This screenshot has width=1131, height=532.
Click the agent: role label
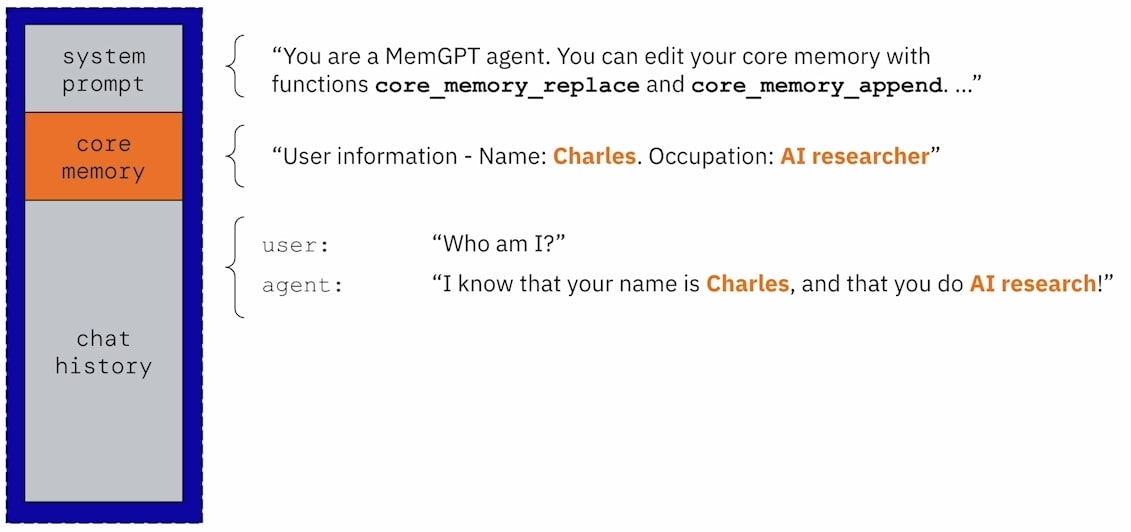point(302,285)
